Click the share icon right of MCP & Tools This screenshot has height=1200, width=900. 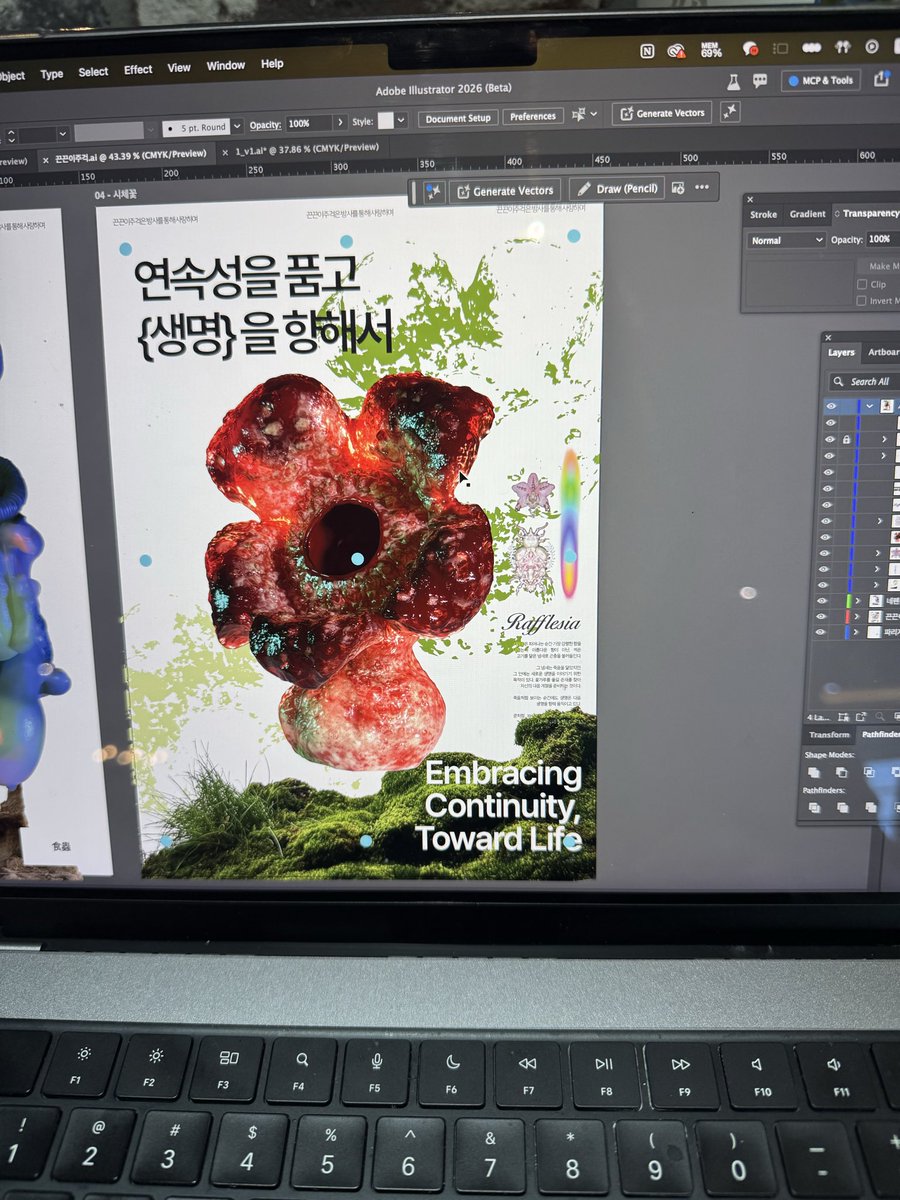click(880, 79)
